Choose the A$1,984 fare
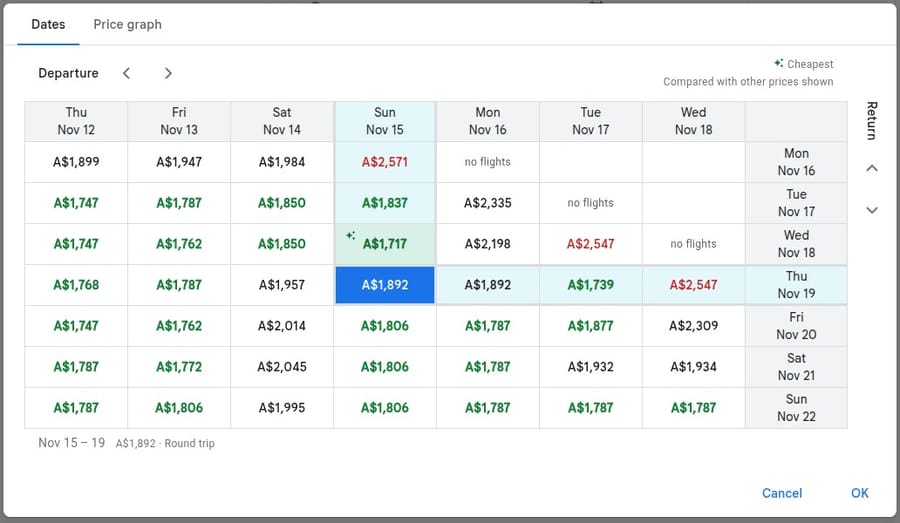The width and height of the screenshot is (900, 523). point(282,162)
